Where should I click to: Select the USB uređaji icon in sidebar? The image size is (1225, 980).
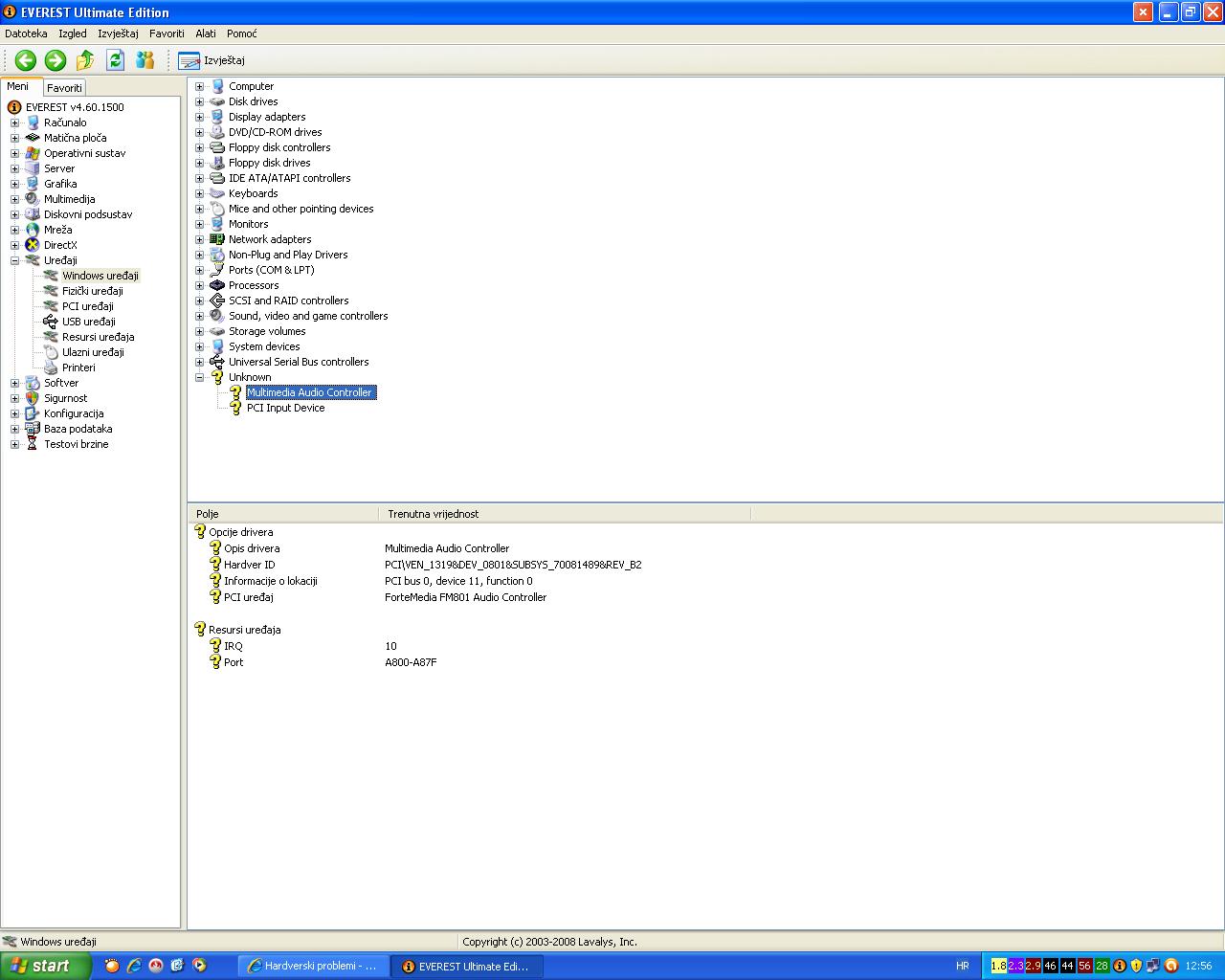pyautogui.click(x=51, y=322)
